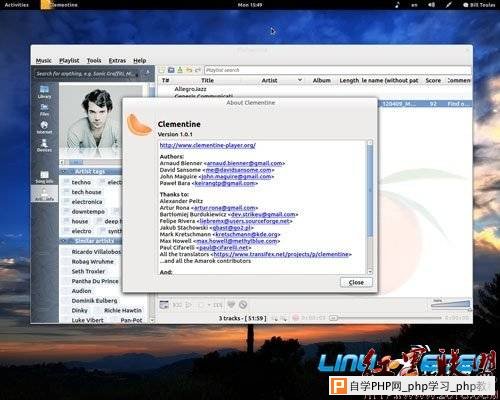The image size is (500, 400).
Task: Click the Score column header
Action: [433, 80]
